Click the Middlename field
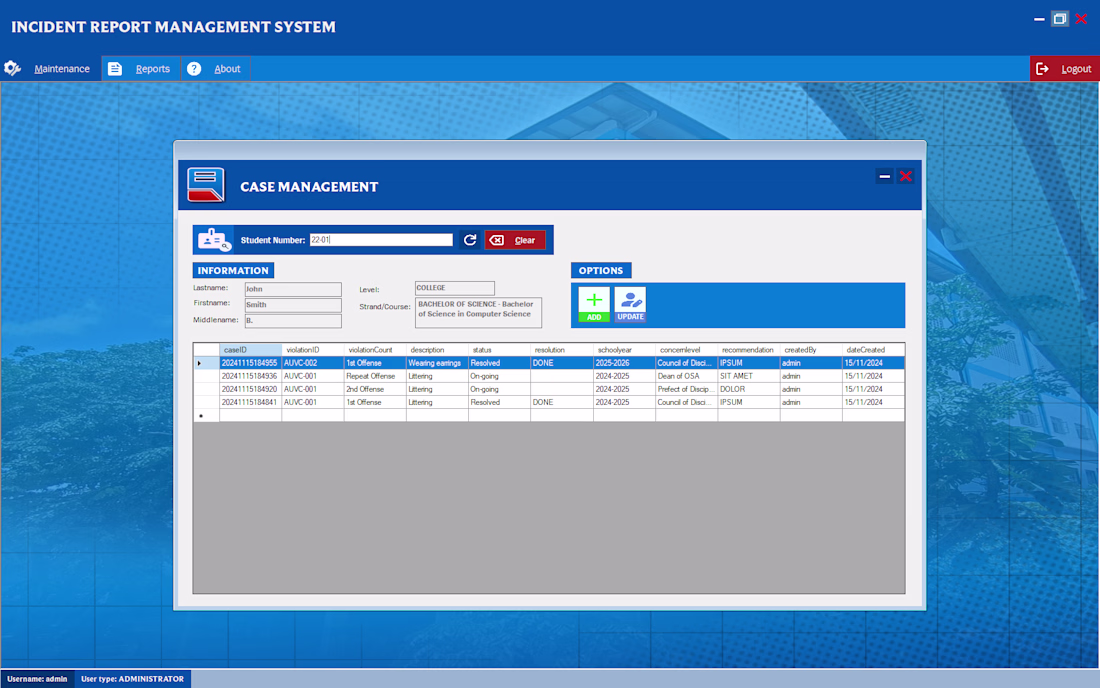The image size is (1100, 688). click(x=293, y=321)
